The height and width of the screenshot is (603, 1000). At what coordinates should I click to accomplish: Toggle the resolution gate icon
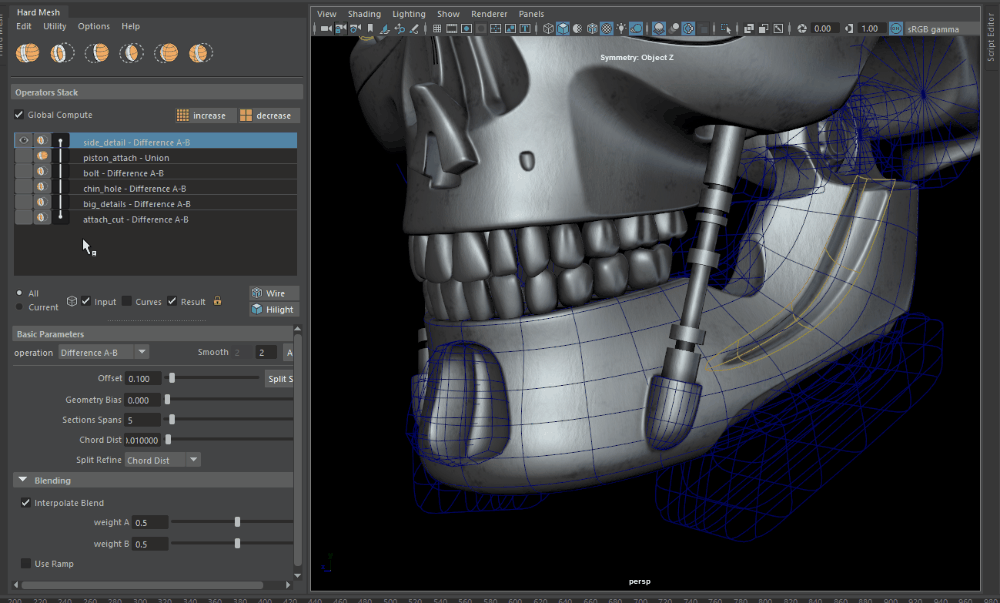point(466,29)
